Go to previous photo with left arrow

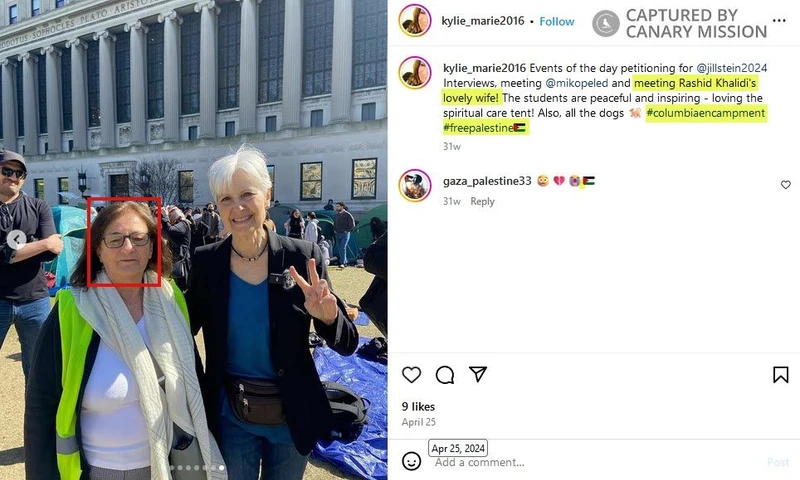pyautogui.click(x=16, y=239)
